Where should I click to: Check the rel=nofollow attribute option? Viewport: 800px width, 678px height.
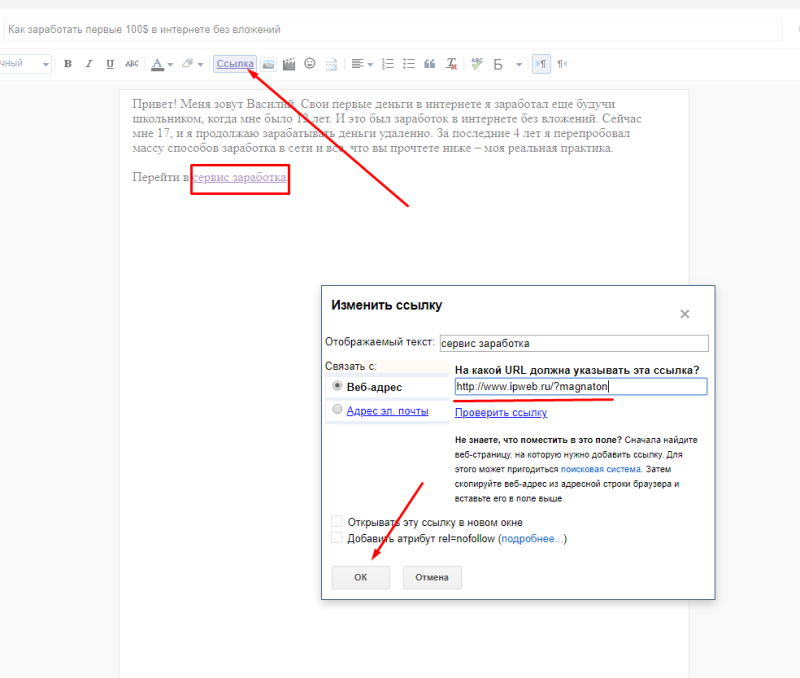(x=337, y=538)
